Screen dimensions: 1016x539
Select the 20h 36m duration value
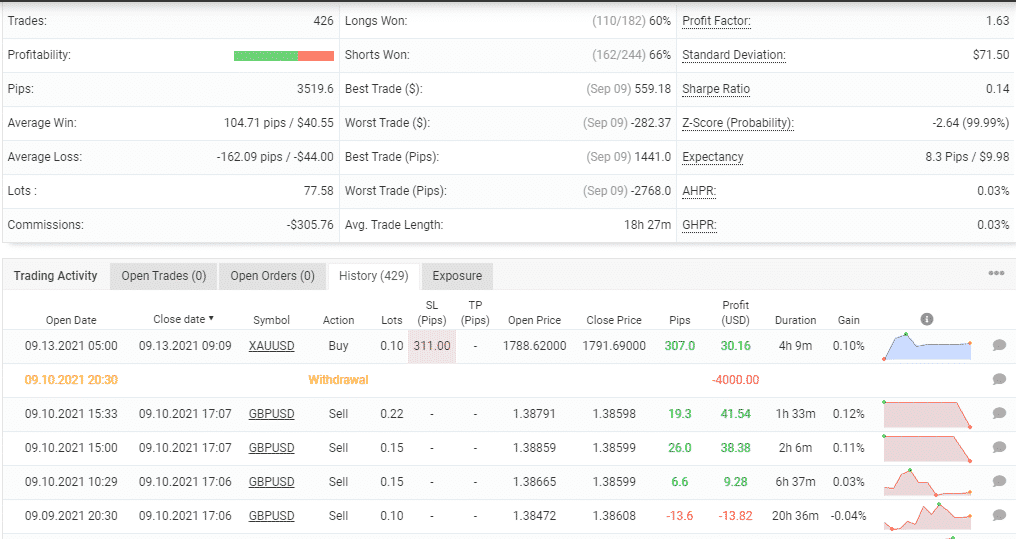[795, 516]
